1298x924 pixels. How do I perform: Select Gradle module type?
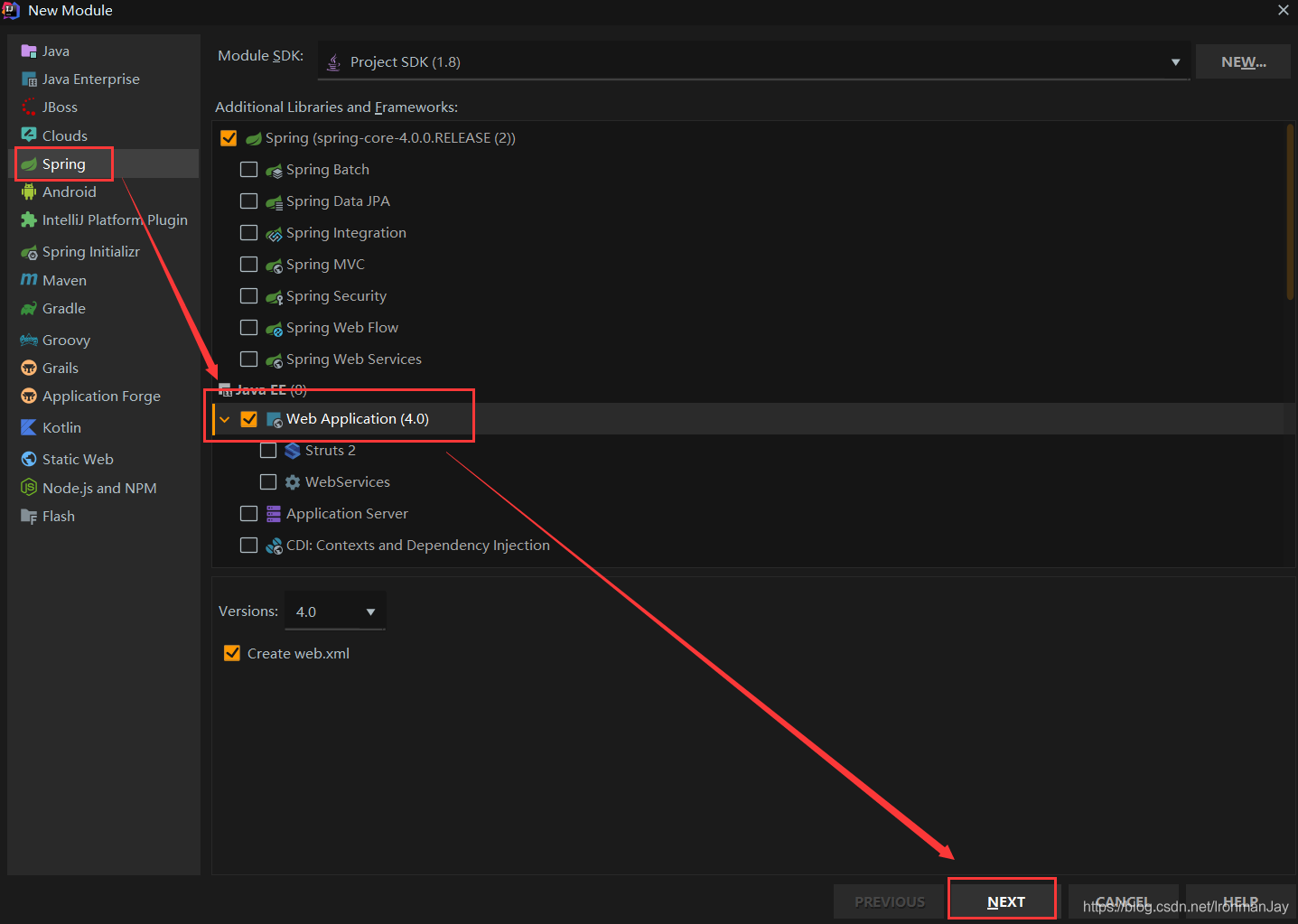[64, 309]
